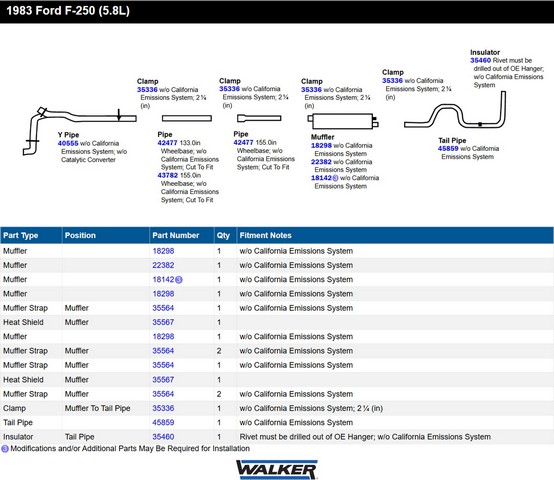The image size is (554, 480).
Task: Open muffler 22382 link in the diagram
Action: 321,162
